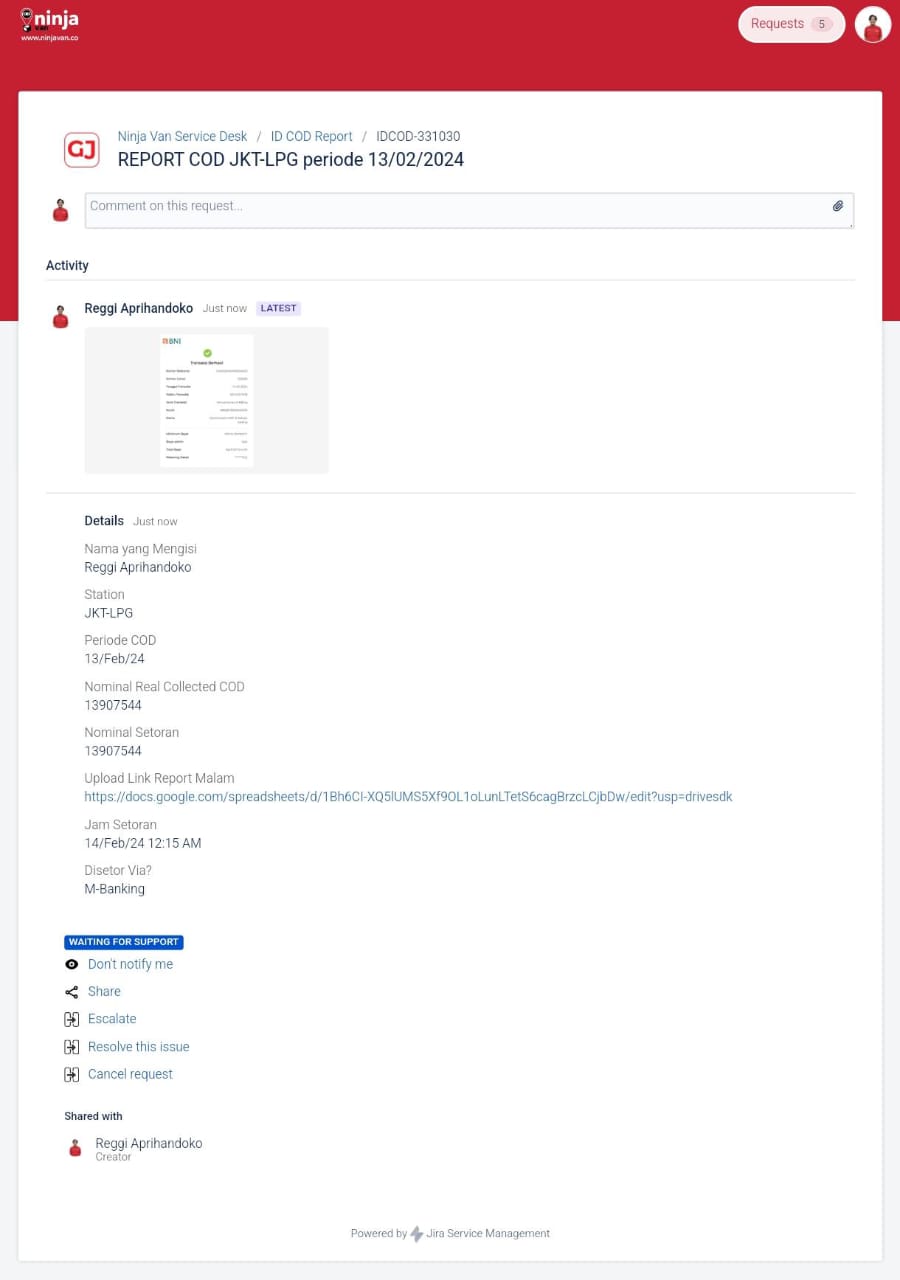Click the Ninja Van logo
900x1280 pixels.
49,24
